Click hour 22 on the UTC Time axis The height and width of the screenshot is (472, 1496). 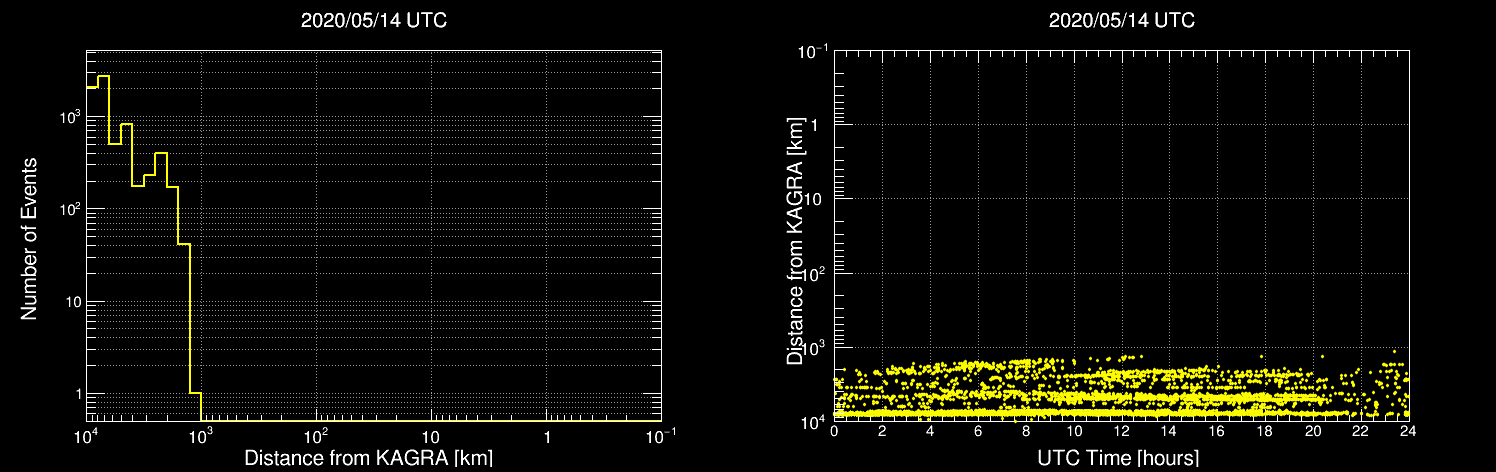(x=1361, y=433)
